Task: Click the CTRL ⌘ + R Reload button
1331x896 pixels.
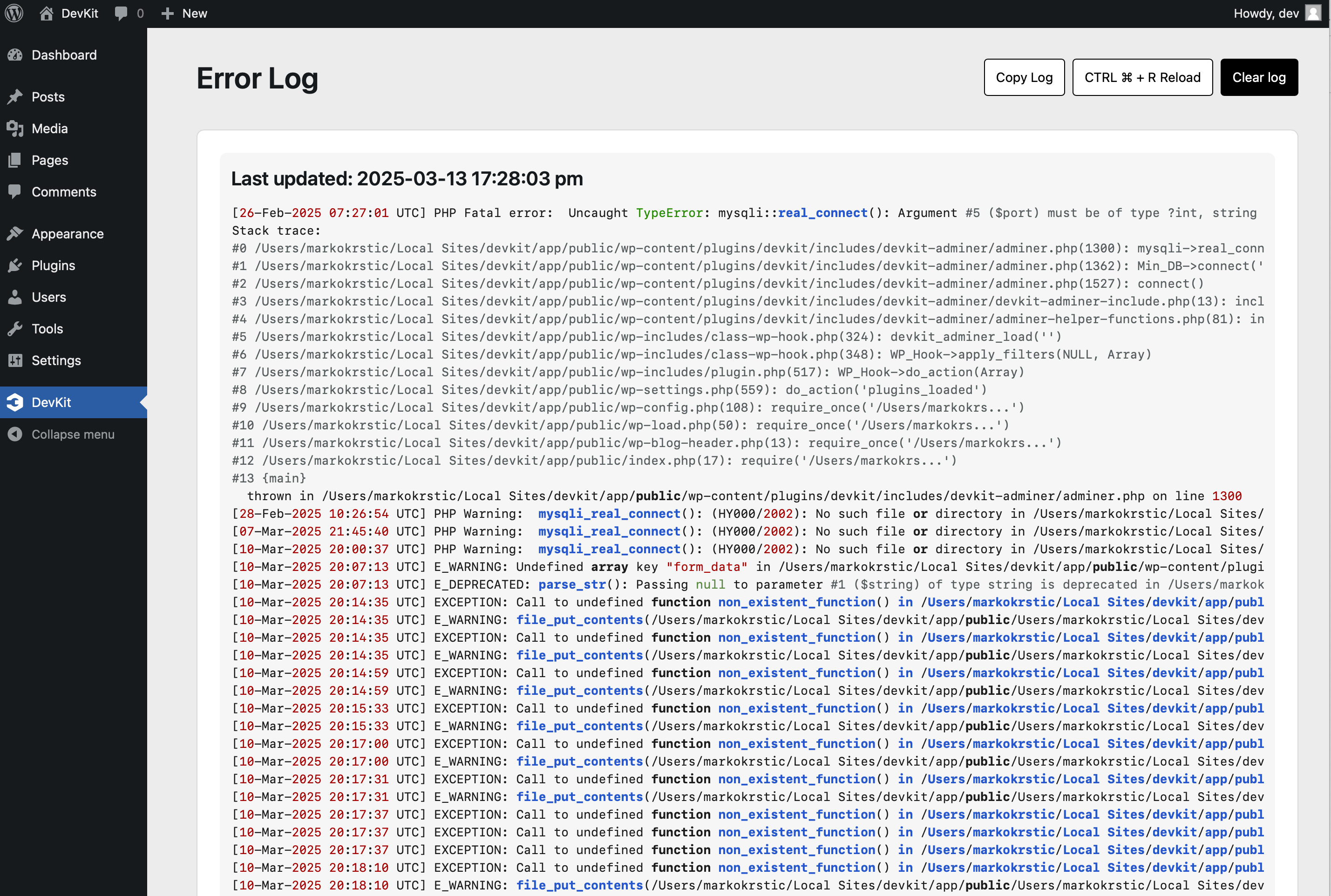Action: 1142,77
